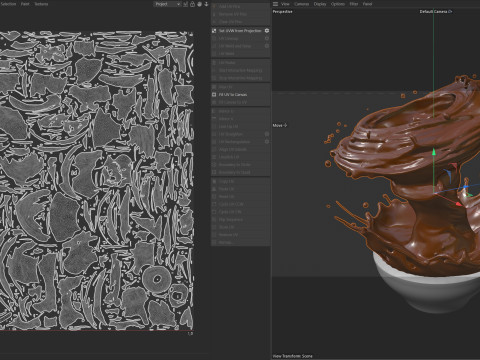Click the icon next to Default Camera

coord(450,12)
